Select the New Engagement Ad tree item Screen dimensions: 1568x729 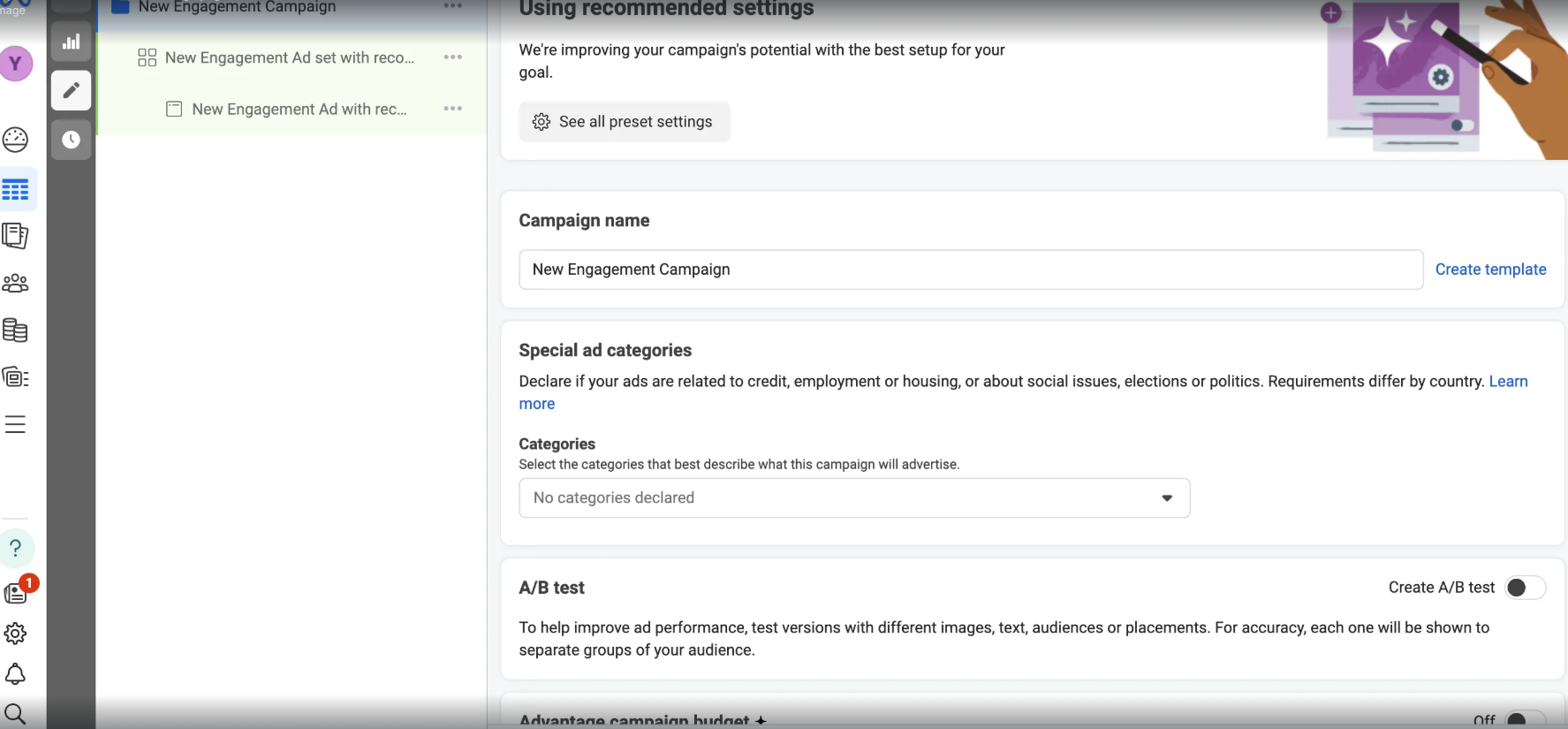[299, 109]
